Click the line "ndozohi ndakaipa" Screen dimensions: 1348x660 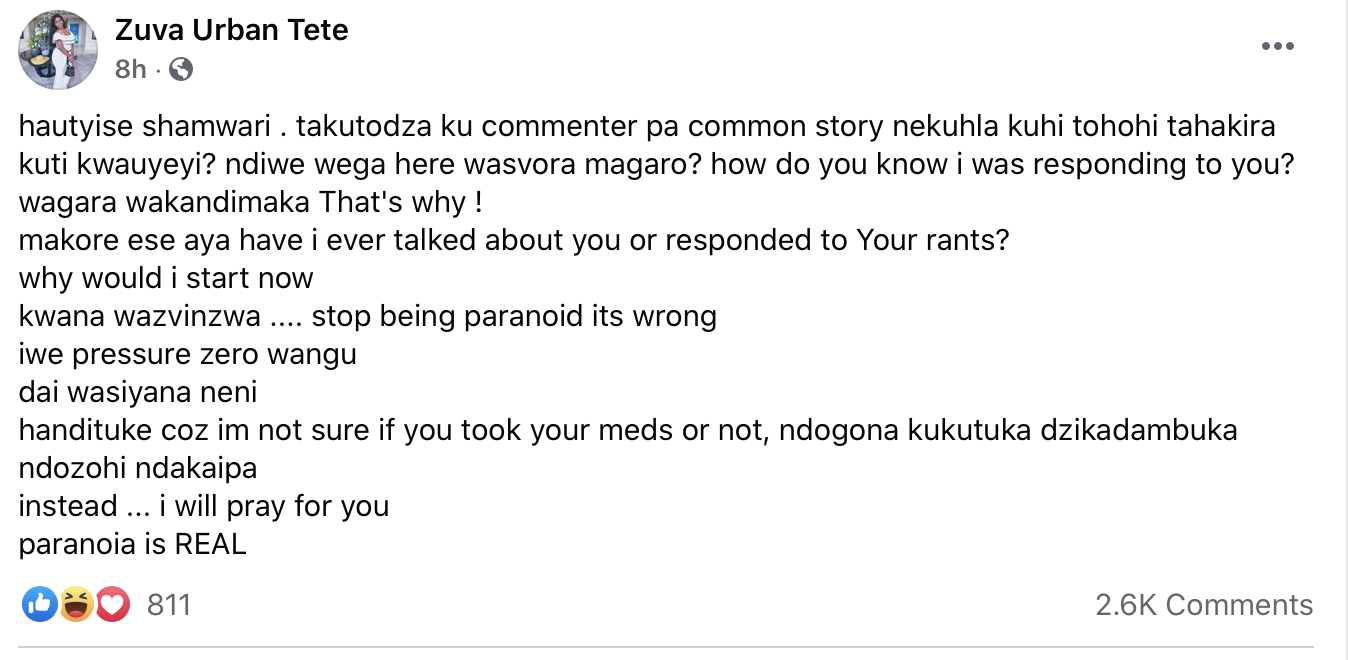point(137,468)
